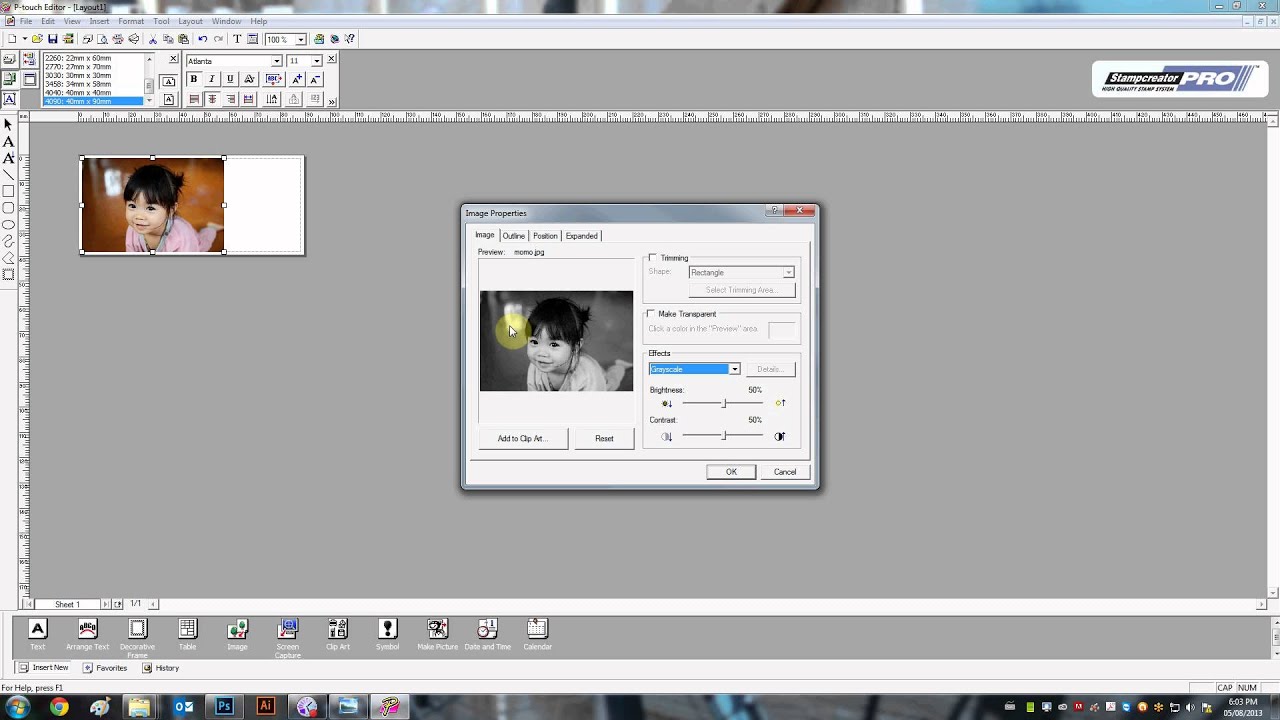This screenshot has width=1280, height=720.
Task: Toggle right text alignment
Action: click(x=230, y=99)
